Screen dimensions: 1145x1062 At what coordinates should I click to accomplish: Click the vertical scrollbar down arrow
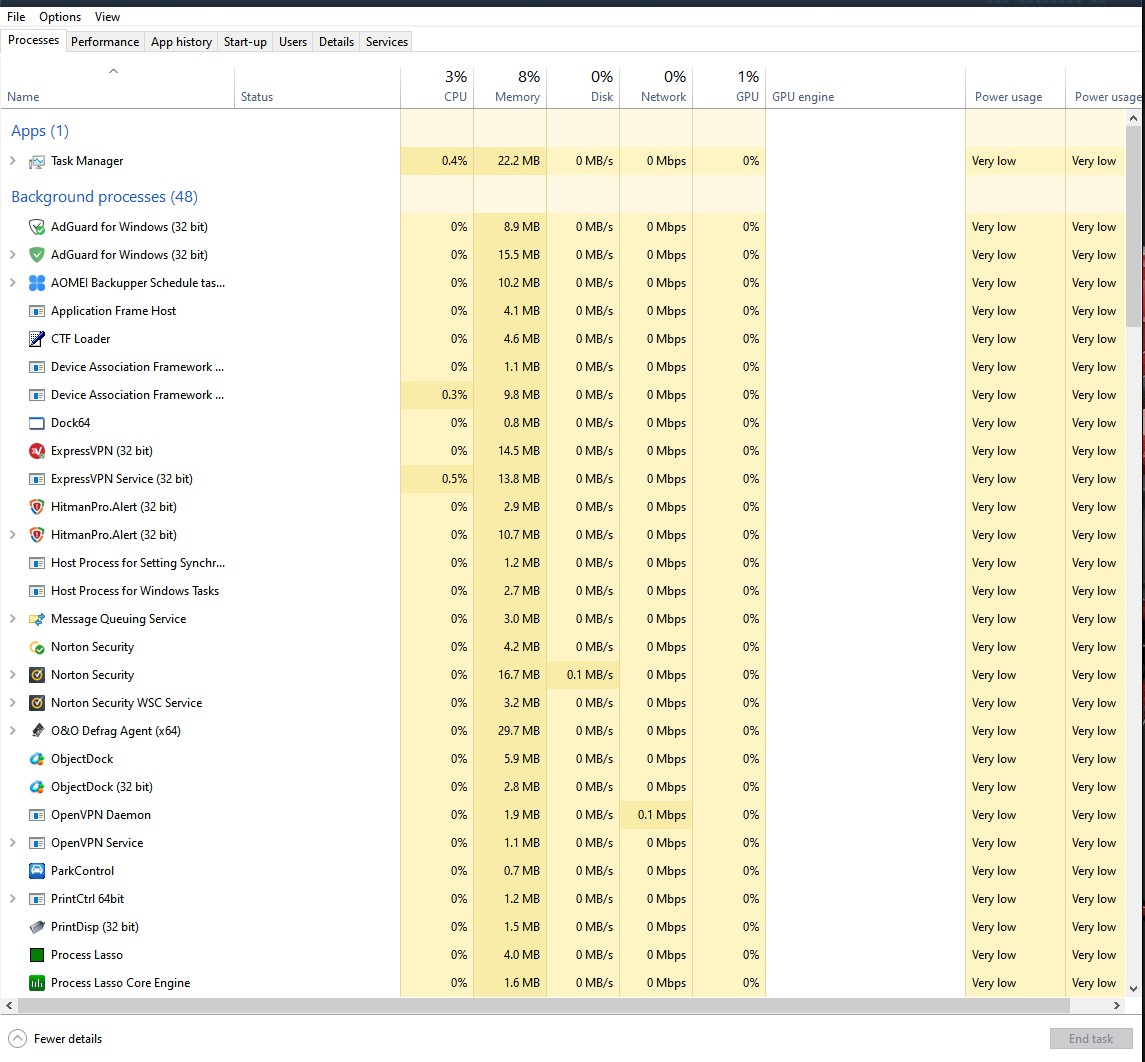click(x=1133, y=988)
